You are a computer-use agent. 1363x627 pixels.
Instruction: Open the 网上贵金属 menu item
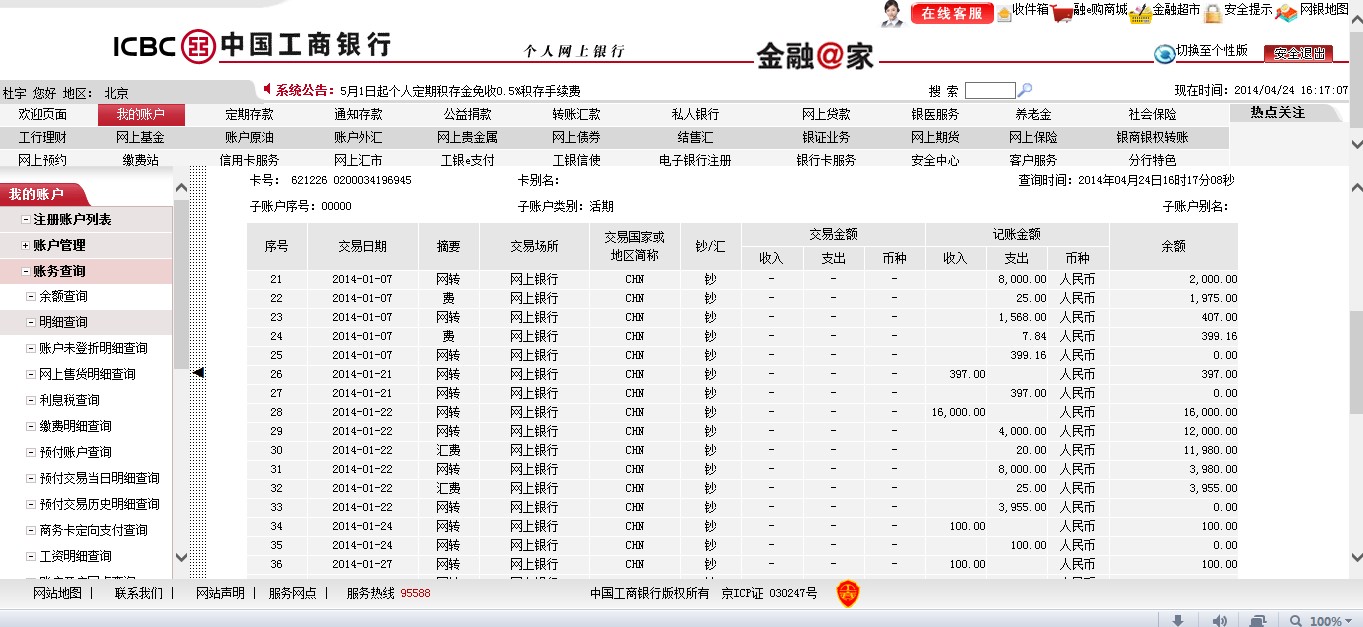[x=467, y=138]
